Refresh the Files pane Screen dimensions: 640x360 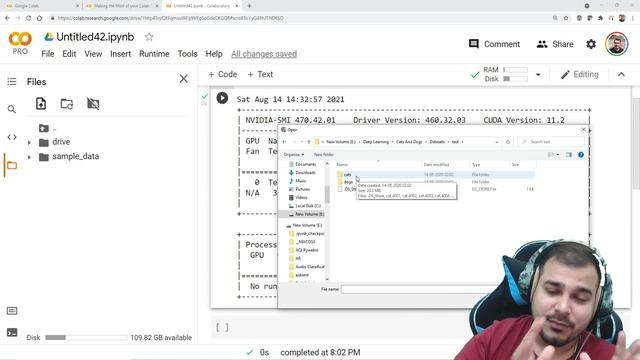67,104
